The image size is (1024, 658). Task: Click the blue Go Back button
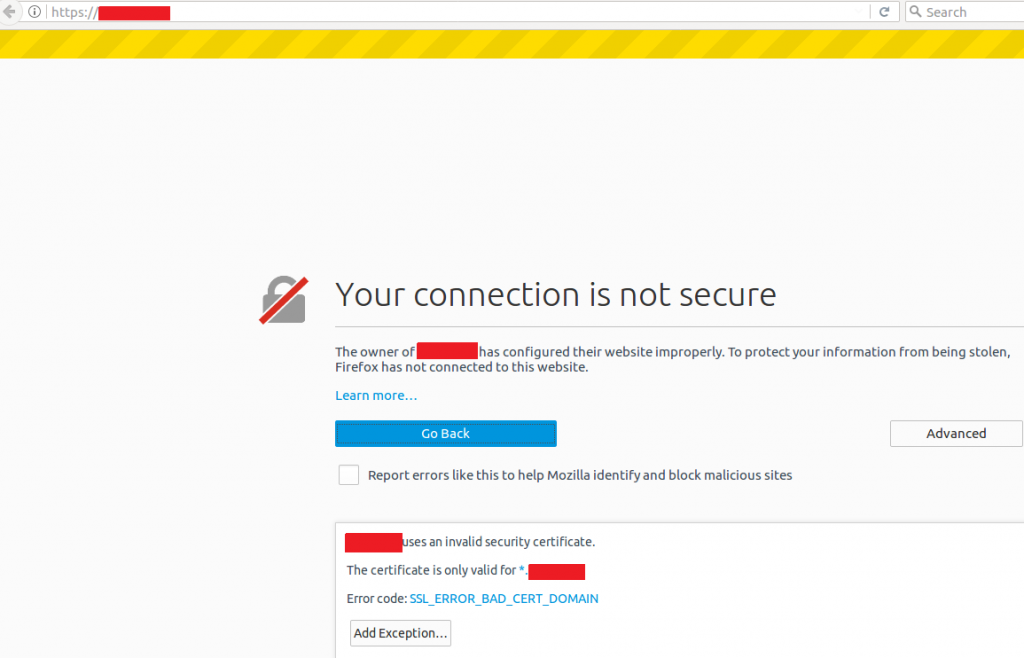coord(445,433)
